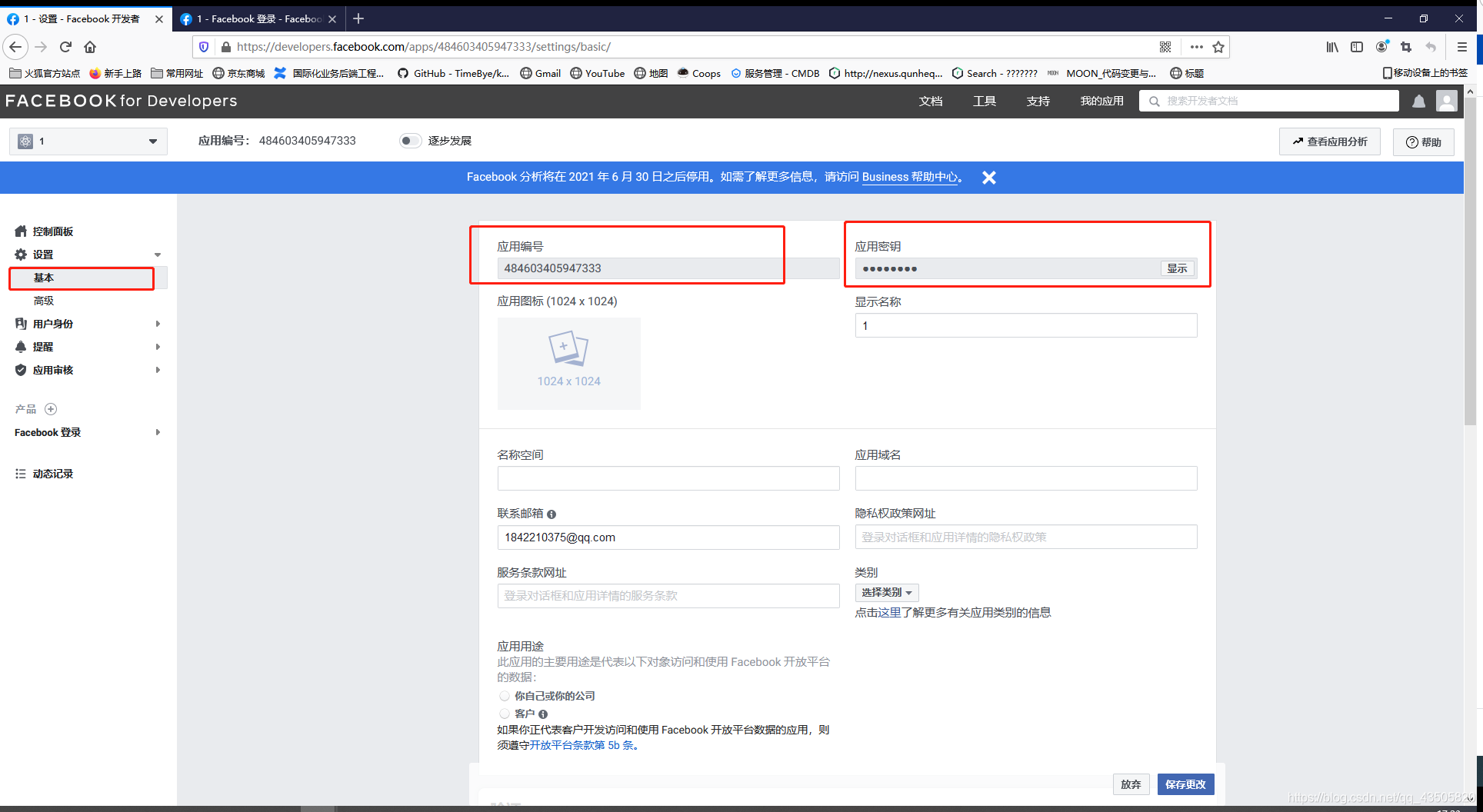This screenshot has width=1483, height=812.
Task: Open GitHub bookmark in bookmarks bar
Action: 453,73
